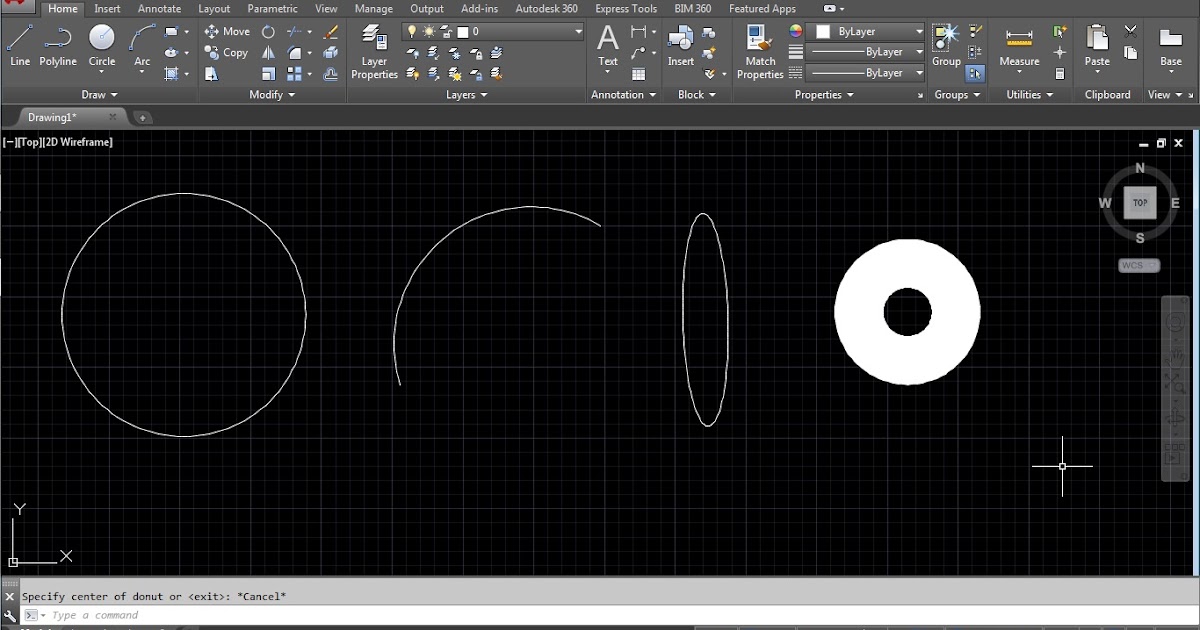Click the Move tool in Modify panel
This screenshot has height=630, width=1200.
(x=227, y=31)
